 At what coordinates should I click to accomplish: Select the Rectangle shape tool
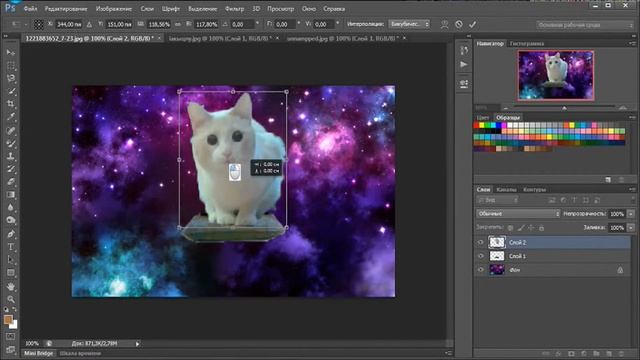point(11,273)
